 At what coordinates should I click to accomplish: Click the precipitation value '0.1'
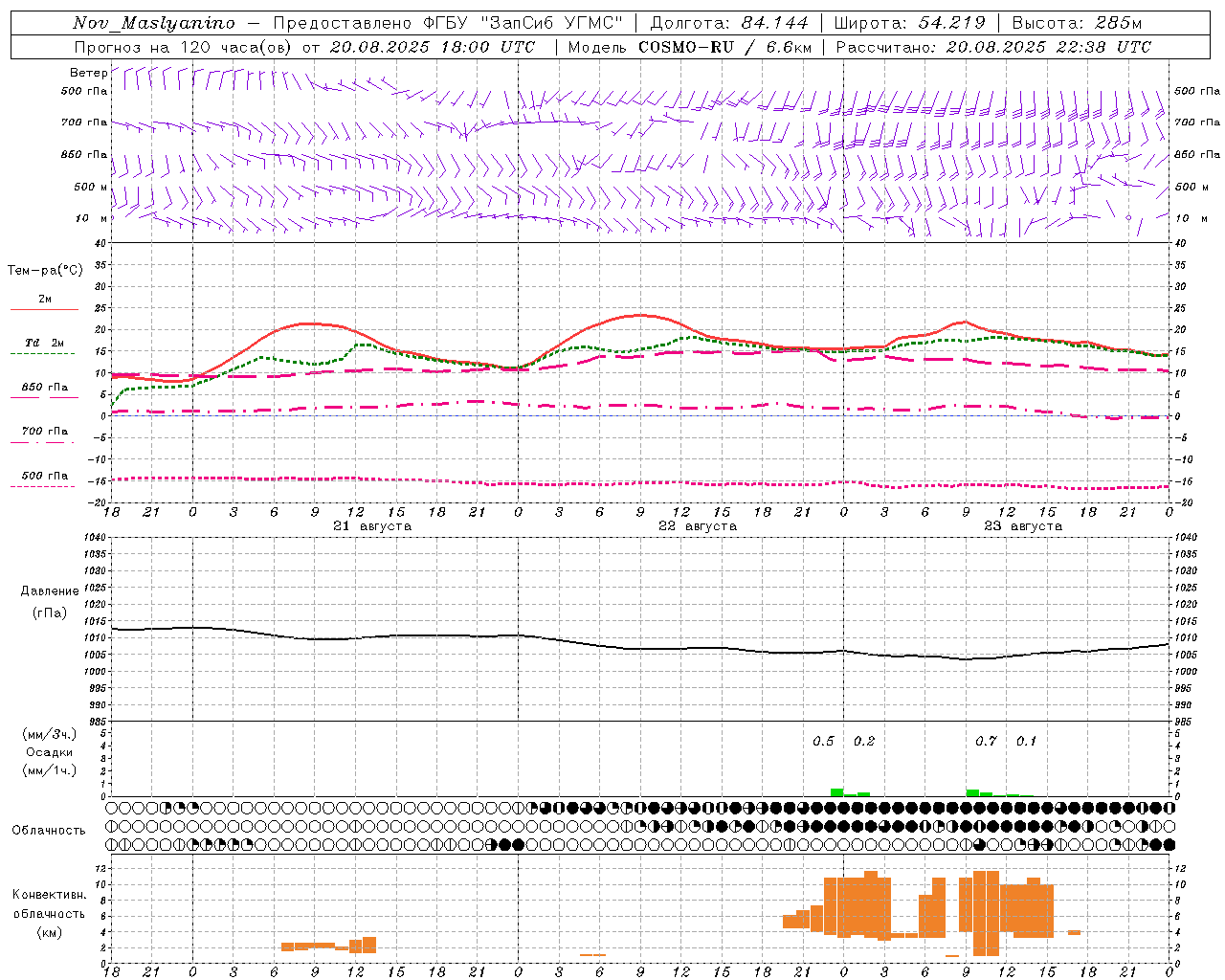point(1026,742)
